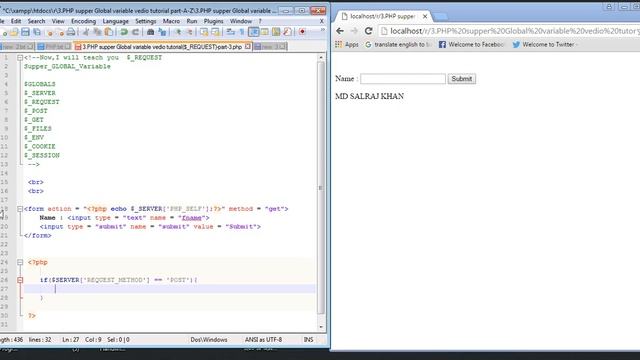
Task: Open Find with binoculars icon
Action: (150, 32)
